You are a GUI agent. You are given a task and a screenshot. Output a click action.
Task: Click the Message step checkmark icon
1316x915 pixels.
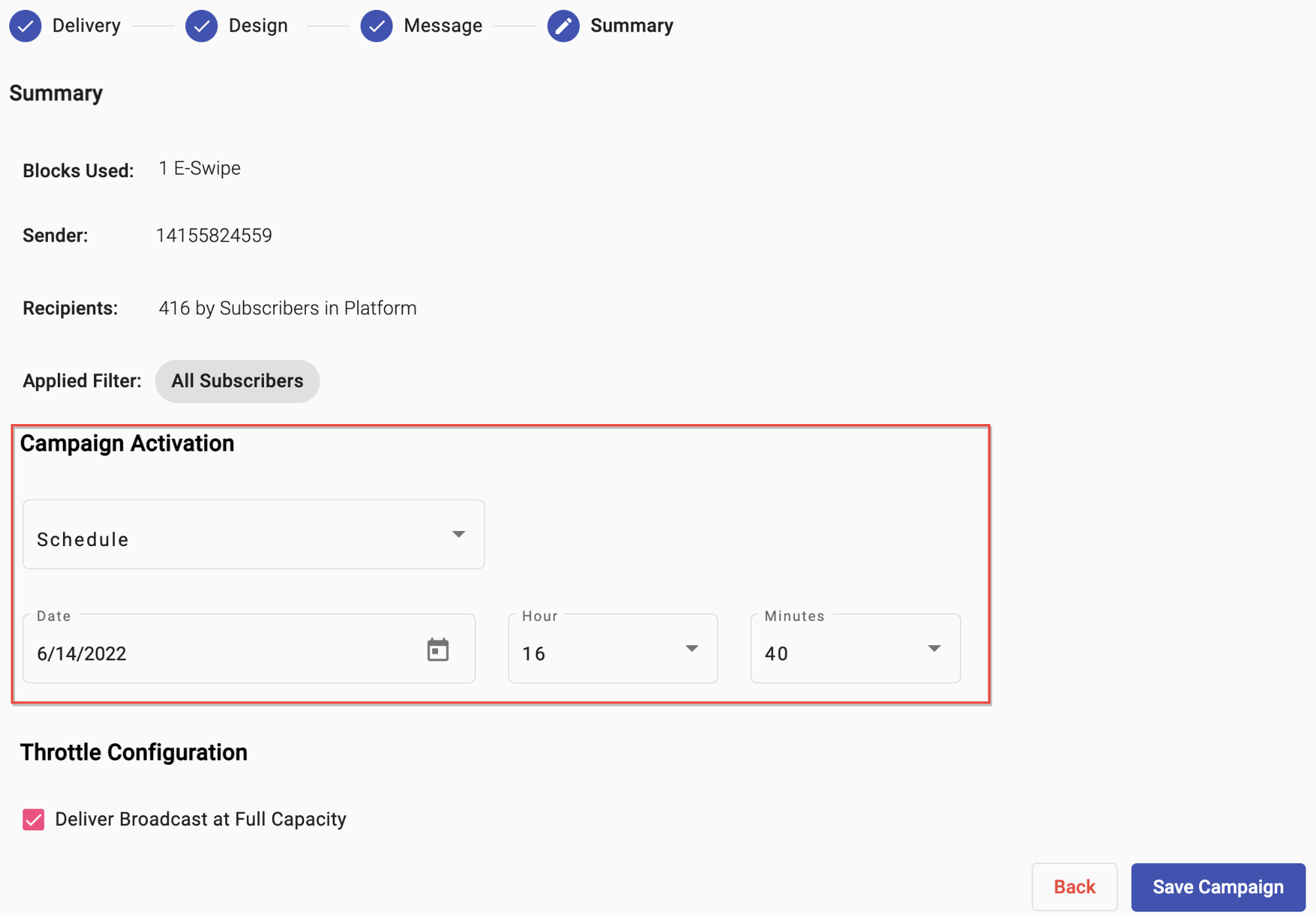tap(376, 26)
